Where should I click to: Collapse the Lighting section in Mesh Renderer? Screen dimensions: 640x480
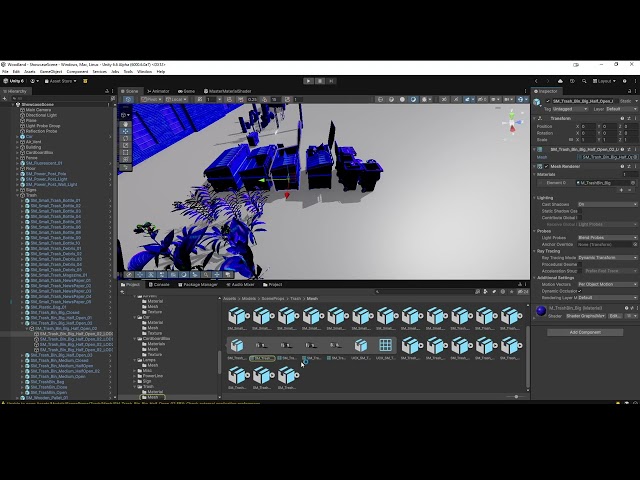point(535,198)
